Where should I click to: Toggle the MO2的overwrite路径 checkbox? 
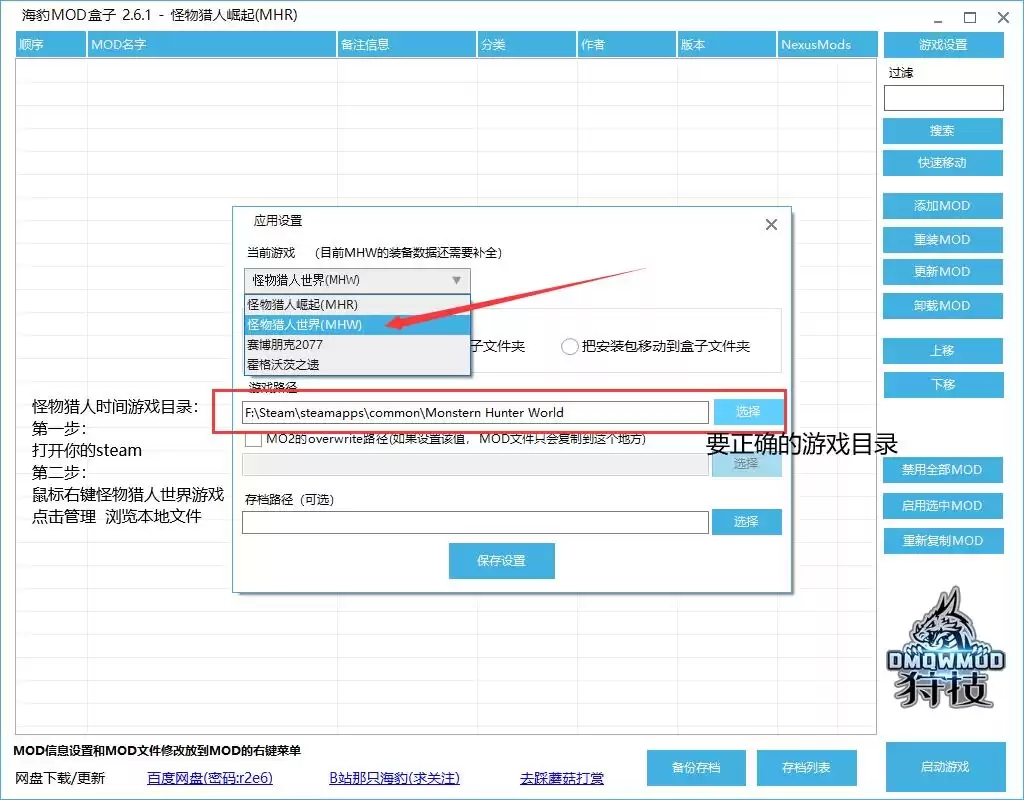[x=253, y=439]
